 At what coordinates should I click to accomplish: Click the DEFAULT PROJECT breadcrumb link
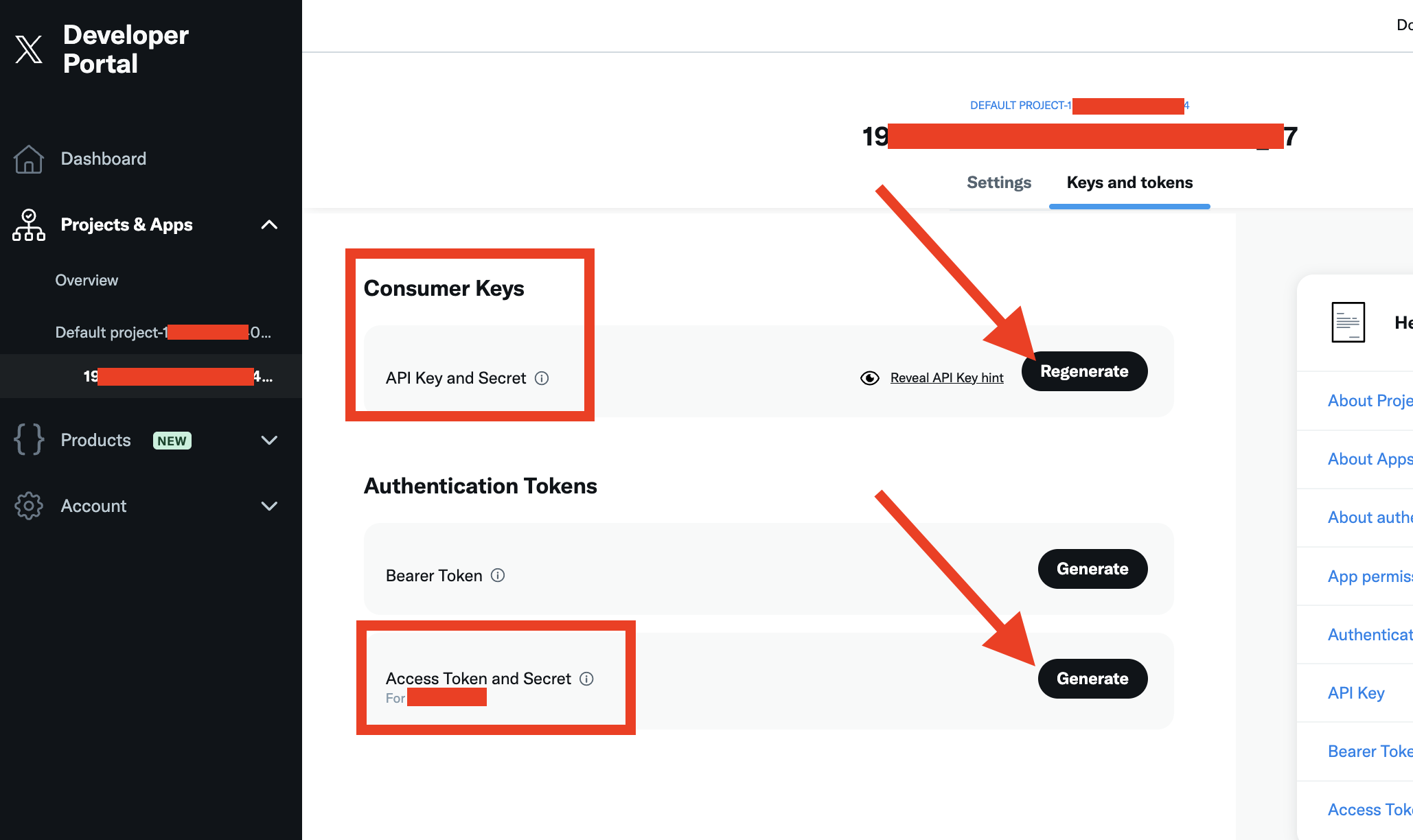pyautogui.click(x=1079, y=106)
